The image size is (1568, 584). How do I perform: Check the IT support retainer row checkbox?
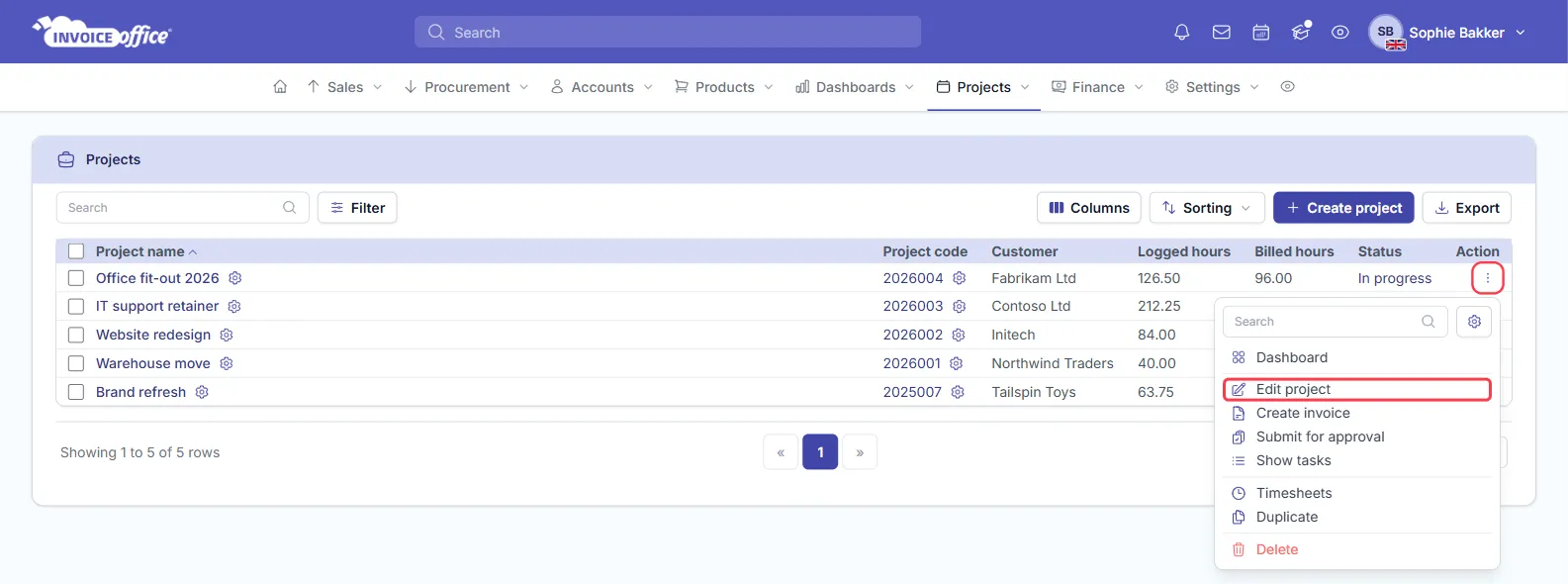[76, 306]
